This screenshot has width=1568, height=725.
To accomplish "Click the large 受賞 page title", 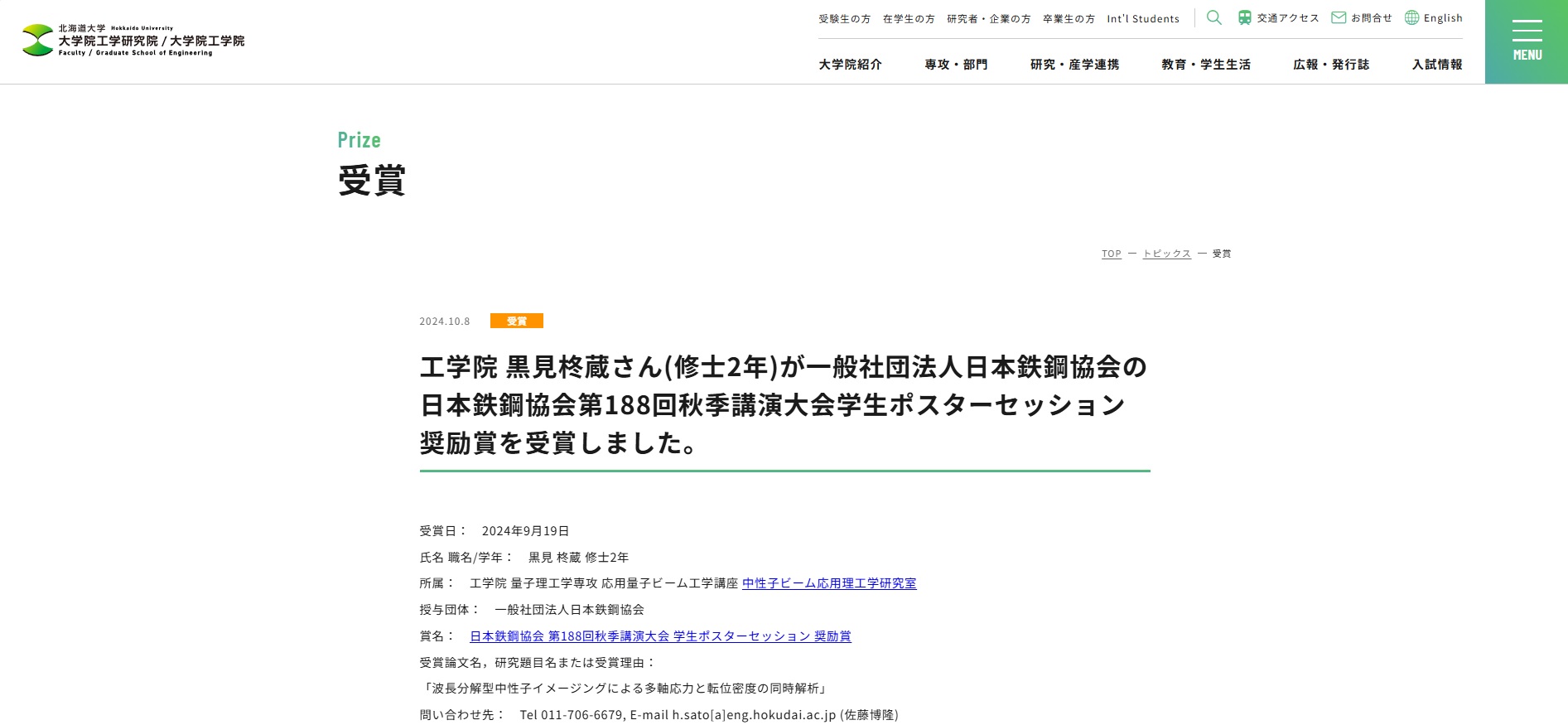I will pyautogui.click(x=372, y=180).
